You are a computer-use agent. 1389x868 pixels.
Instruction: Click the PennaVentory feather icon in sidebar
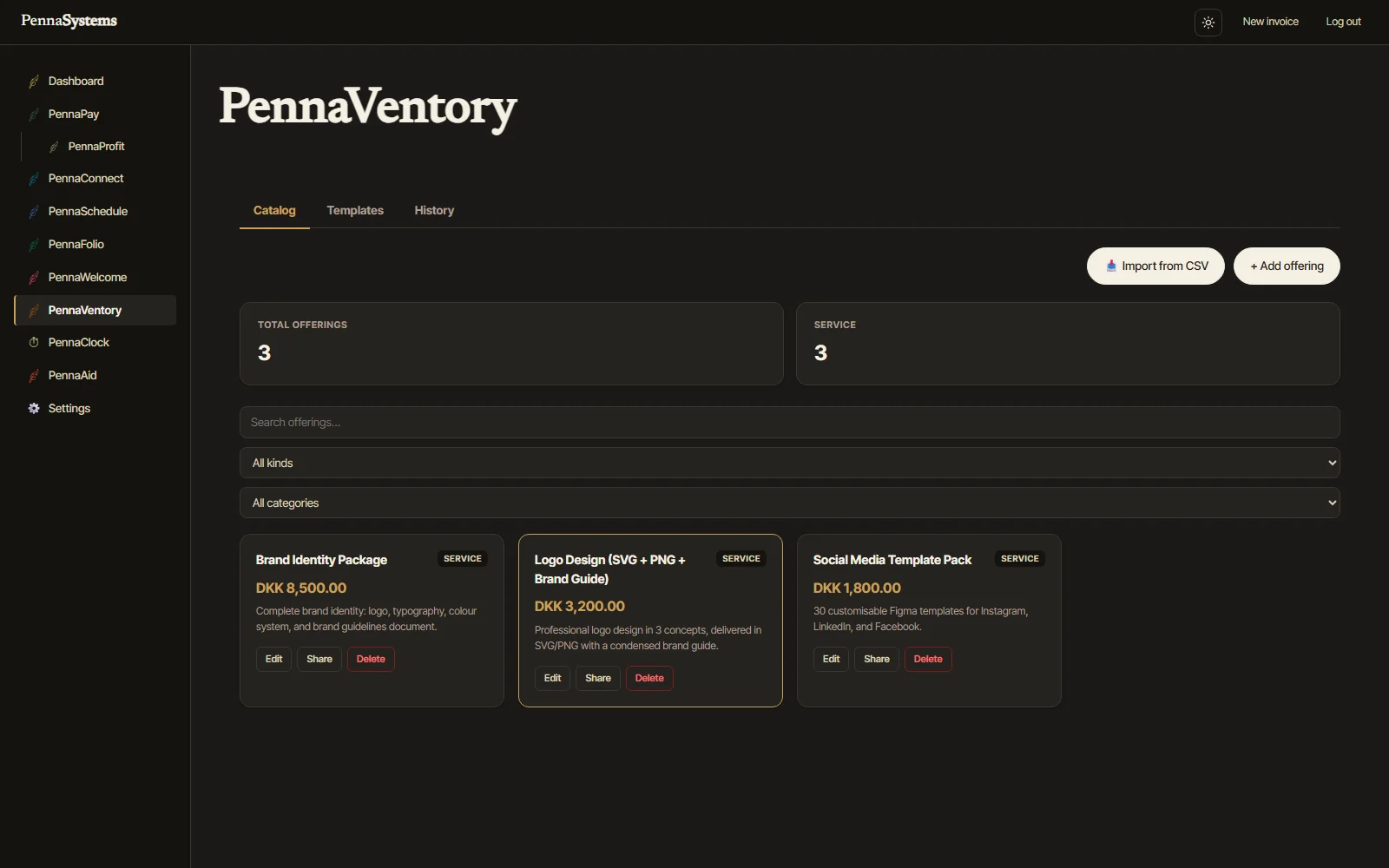coord(34,311)
